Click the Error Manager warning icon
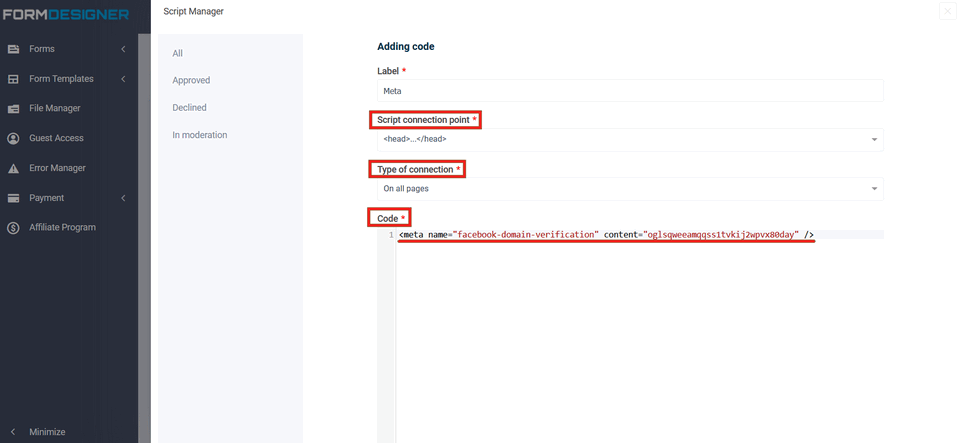 (x=13, y=168)
